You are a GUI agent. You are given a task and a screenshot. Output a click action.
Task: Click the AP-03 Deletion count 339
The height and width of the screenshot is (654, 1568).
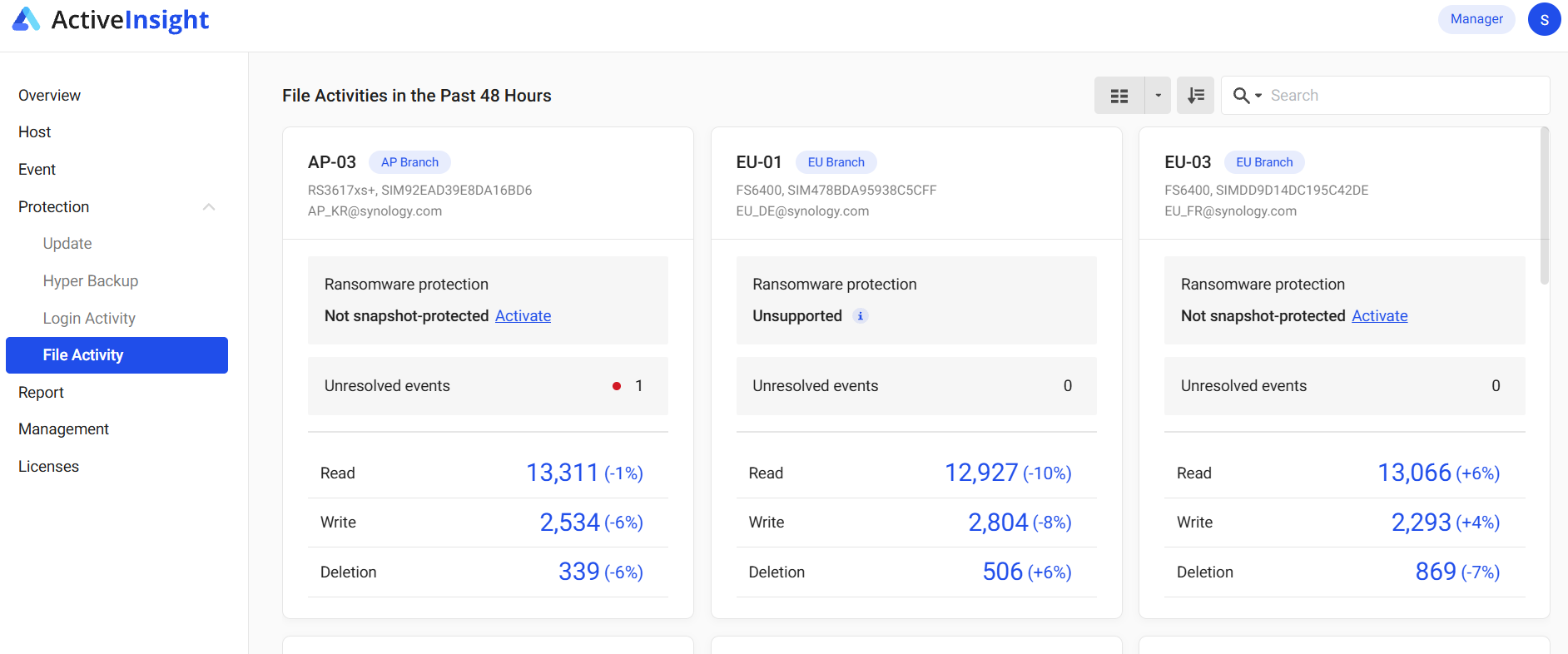click(579, 572)
